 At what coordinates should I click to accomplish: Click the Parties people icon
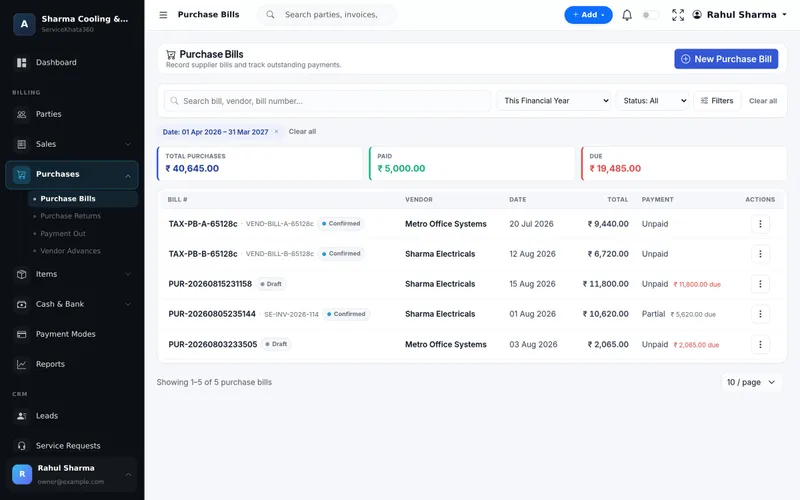[x=21, y=114]
